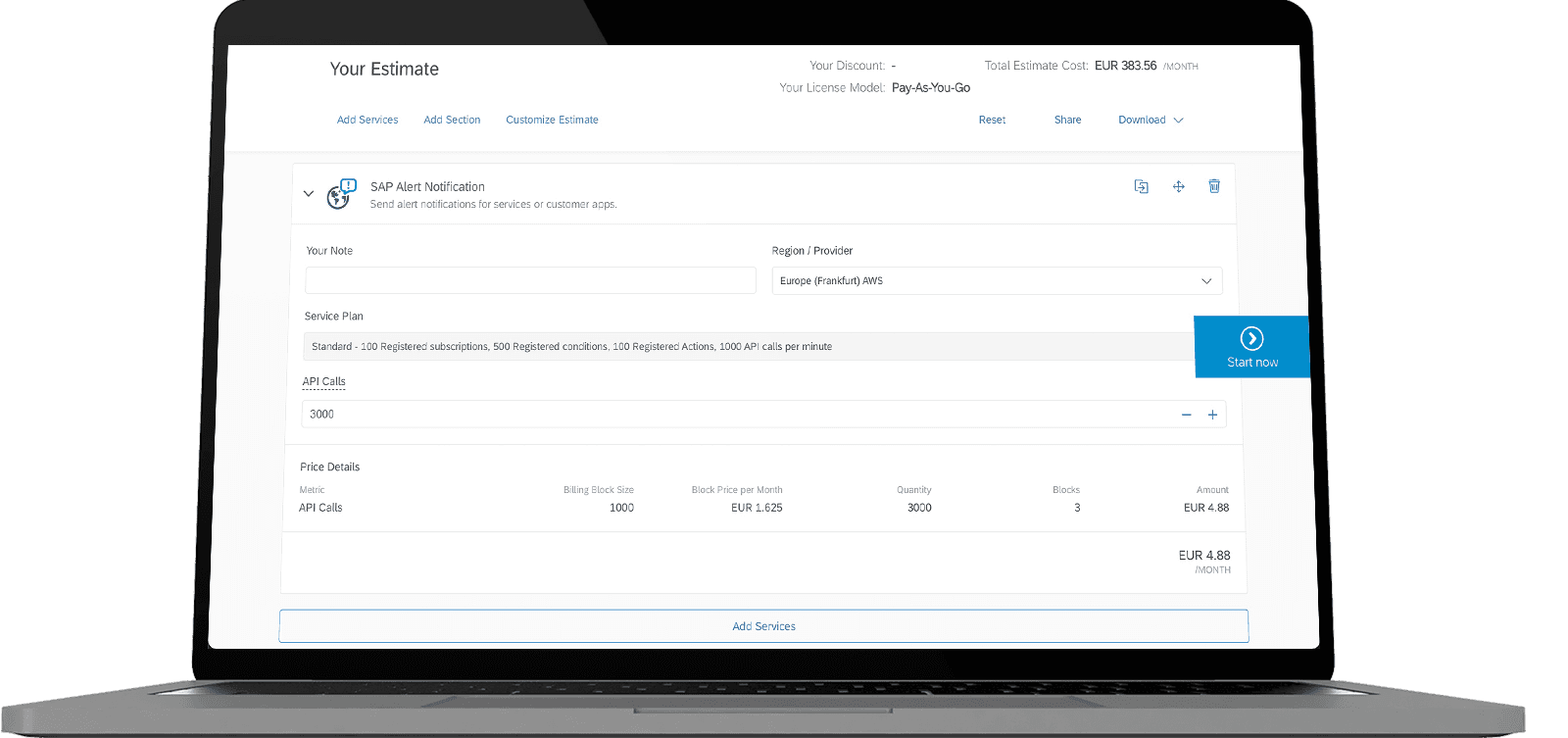Click the move service crosshair icon
Screen dimensions: 1568x738
pyautogui.click(x=1179, y=186)
